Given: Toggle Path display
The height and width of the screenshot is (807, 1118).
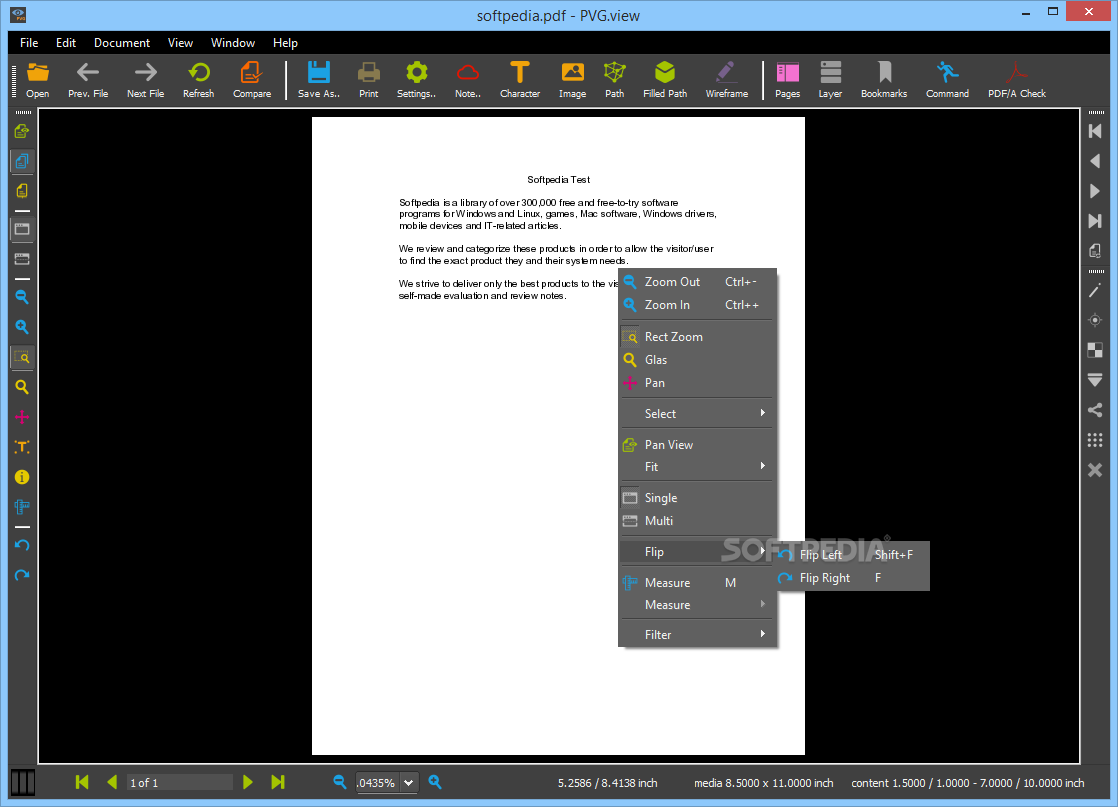Looking at the screenshot, I should pos(615,80).
